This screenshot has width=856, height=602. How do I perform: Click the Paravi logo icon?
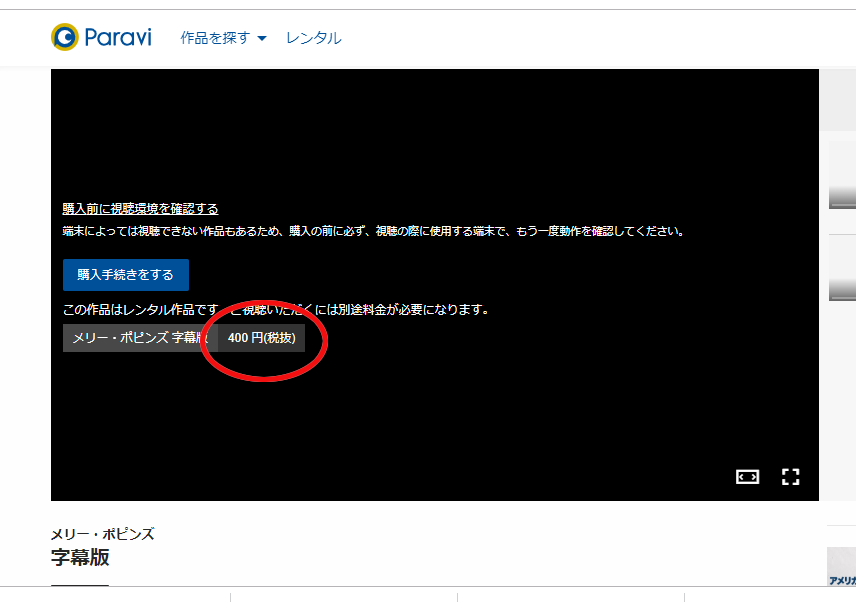click(65, 37)
